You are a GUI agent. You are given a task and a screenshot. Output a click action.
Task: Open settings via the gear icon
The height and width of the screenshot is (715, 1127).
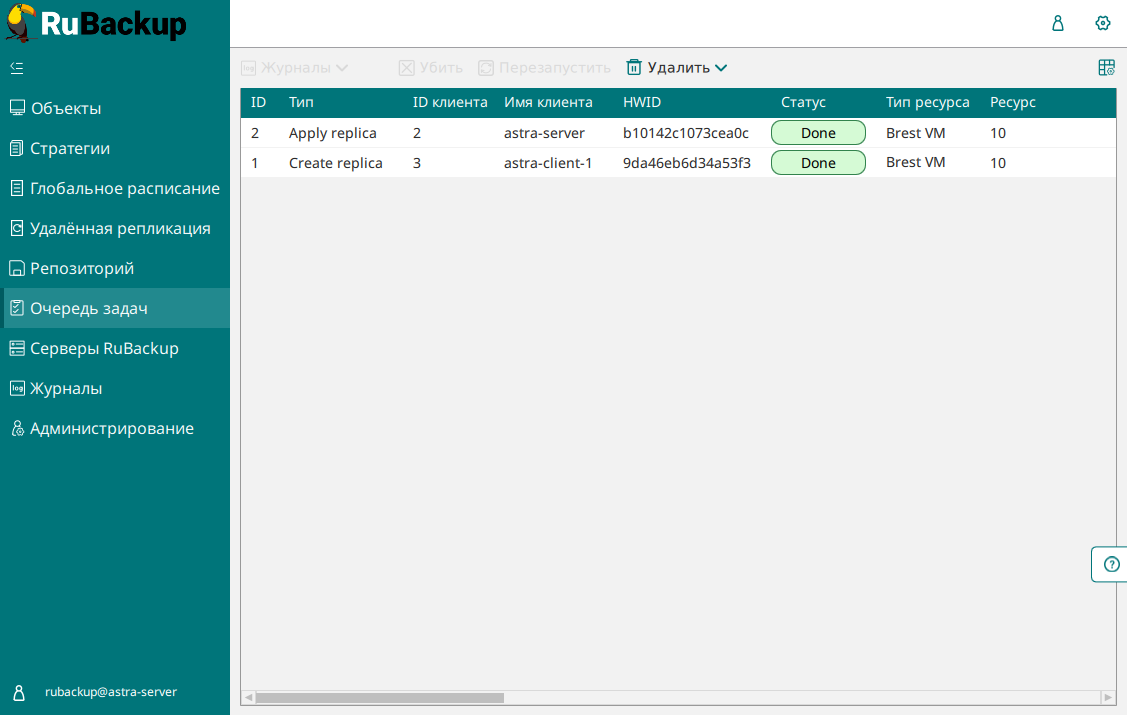[1103, 23]
